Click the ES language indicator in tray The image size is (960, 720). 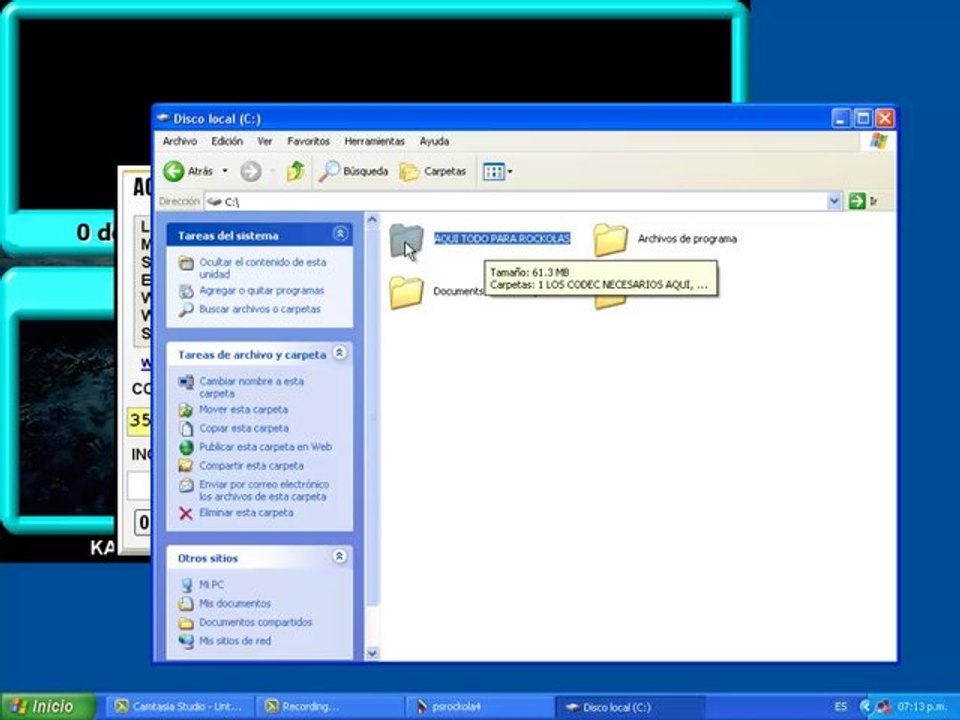(841, 707)
